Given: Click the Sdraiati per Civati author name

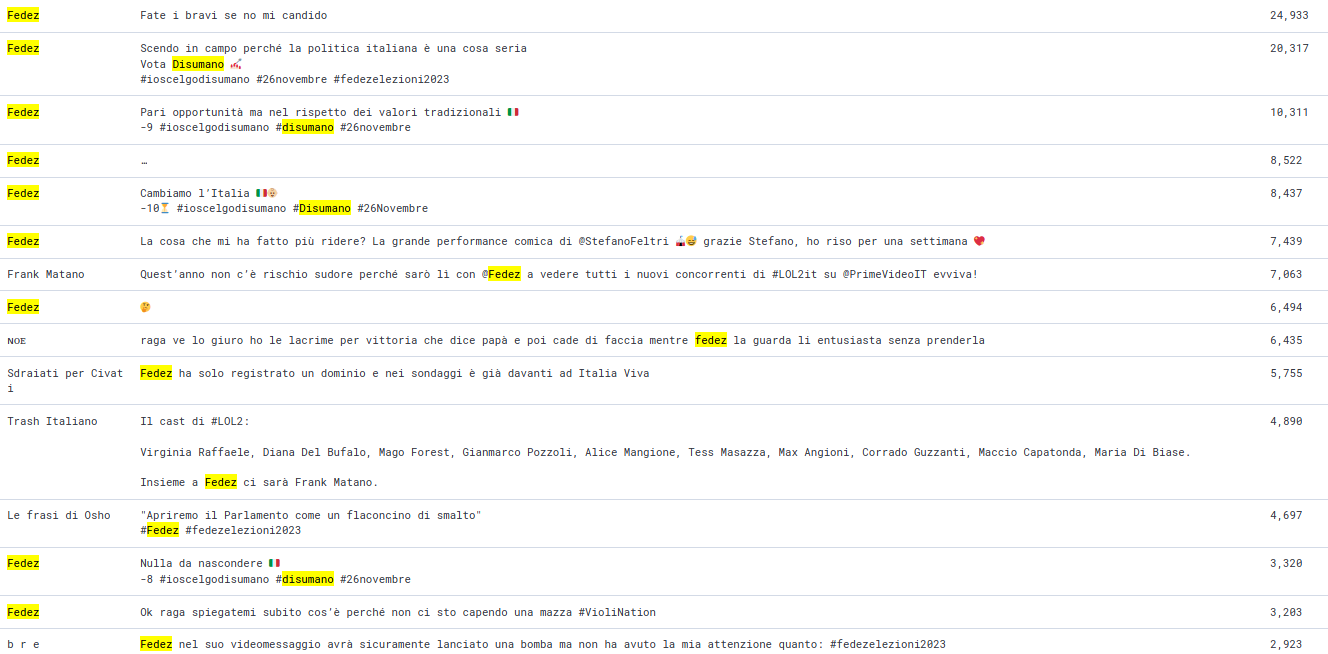Looking at the screenshot, I should 65,374.
